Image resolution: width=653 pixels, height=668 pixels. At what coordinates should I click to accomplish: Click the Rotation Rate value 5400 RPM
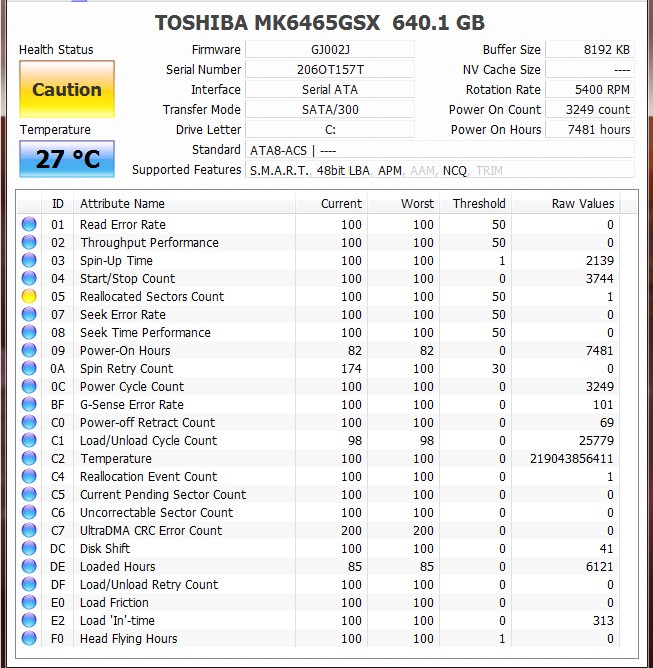[590, 89]
